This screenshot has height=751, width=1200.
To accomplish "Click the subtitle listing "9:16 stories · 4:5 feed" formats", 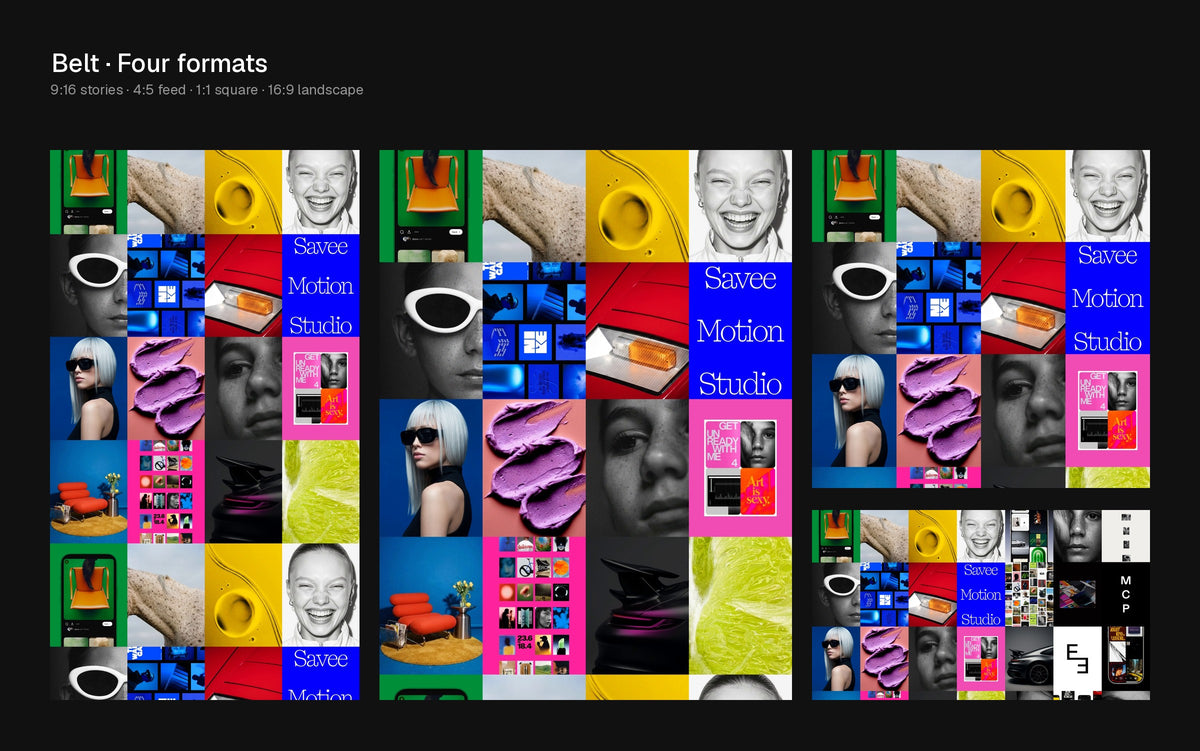I will (207, 90).
